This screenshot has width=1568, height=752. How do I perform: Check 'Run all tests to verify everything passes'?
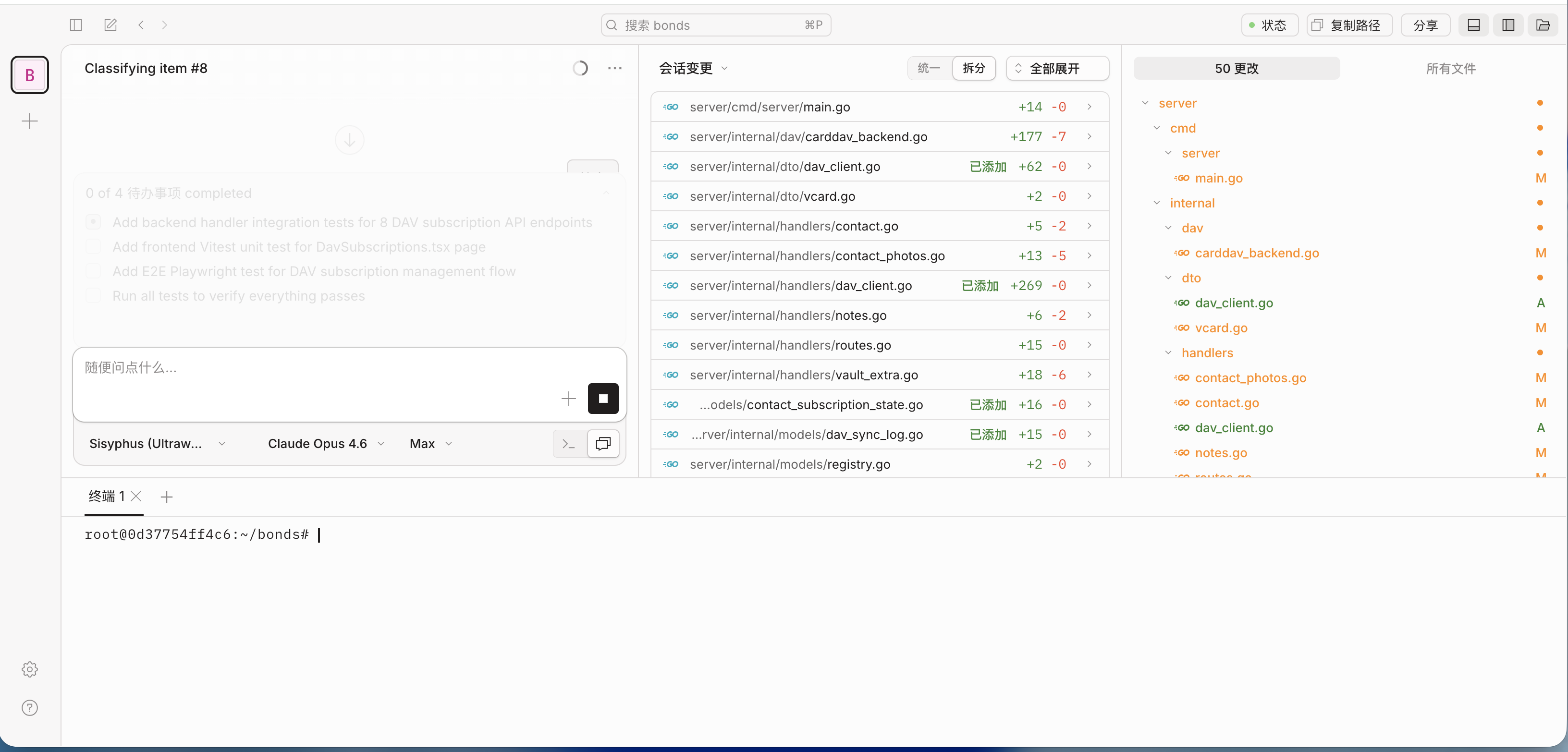[x=93, y=296]
